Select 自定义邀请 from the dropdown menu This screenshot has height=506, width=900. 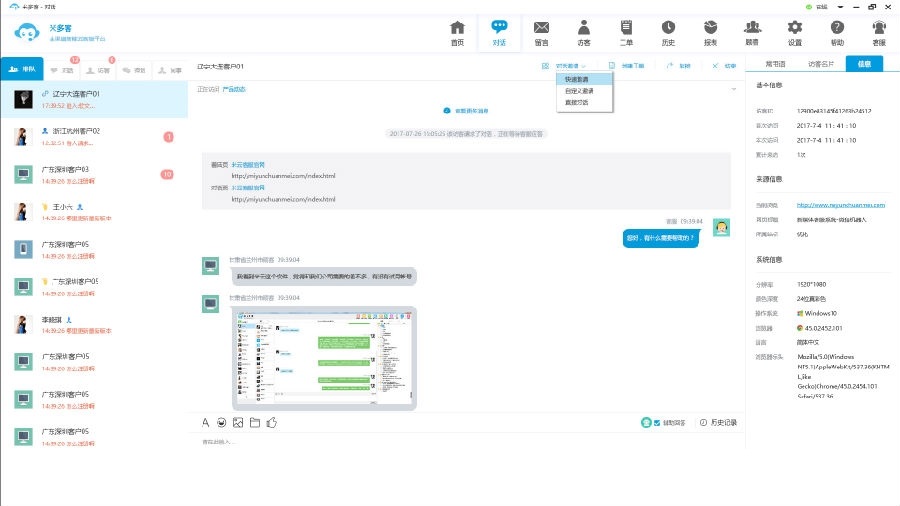pos(573,90)
